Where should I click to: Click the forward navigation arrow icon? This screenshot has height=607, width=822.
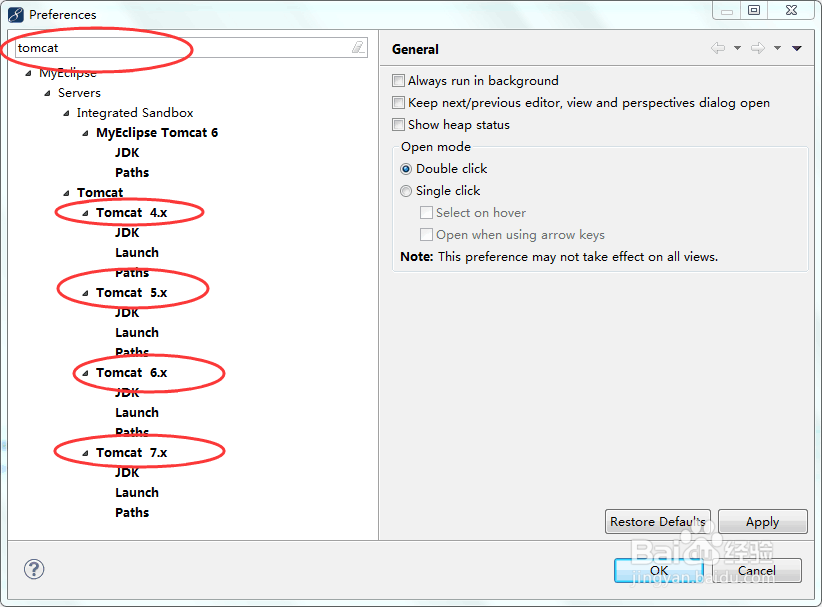click(x=758, y=48)
